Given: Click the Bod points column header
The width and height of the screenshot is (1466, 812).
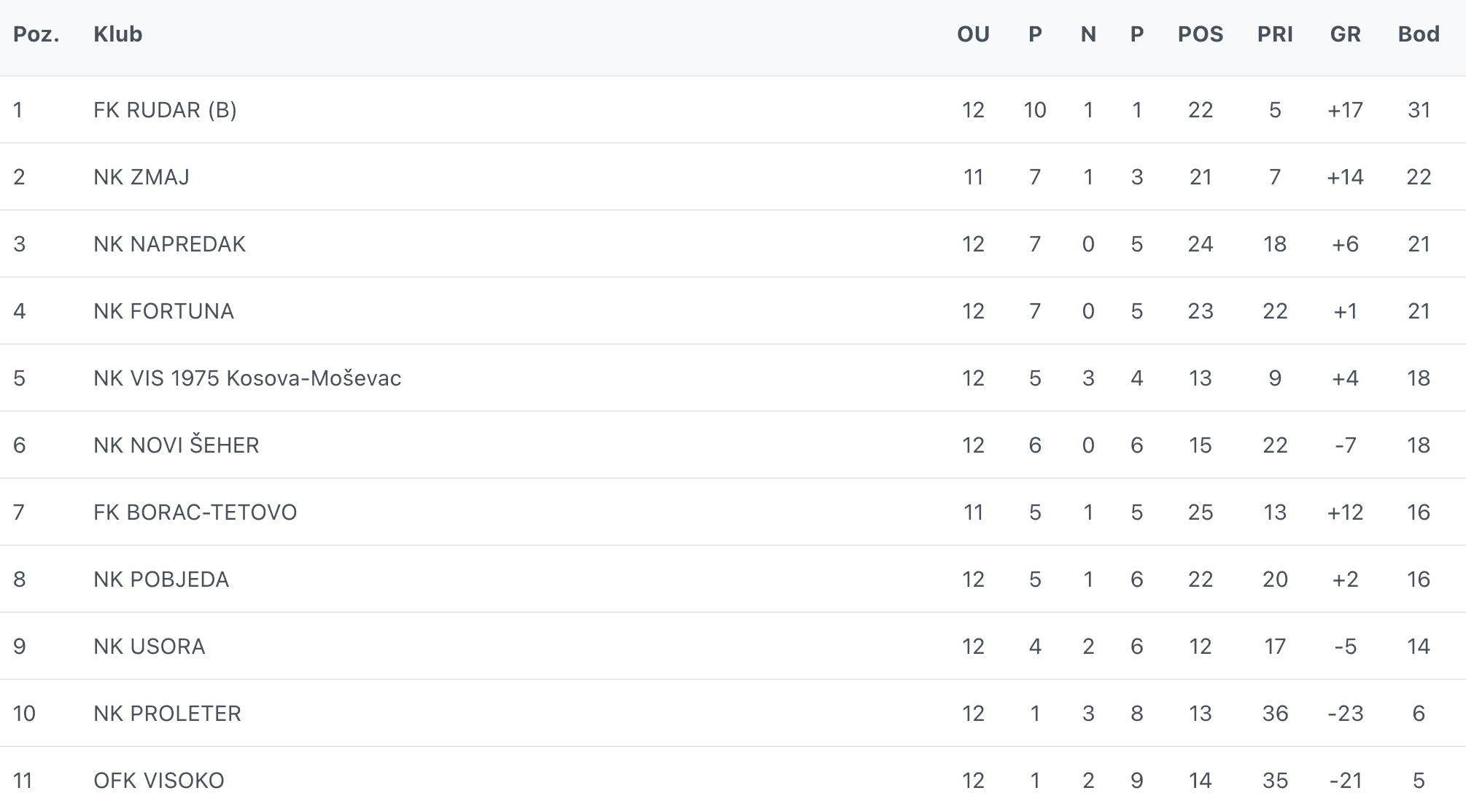Looking at the screenshot, I should click(x=1418, y=34).
